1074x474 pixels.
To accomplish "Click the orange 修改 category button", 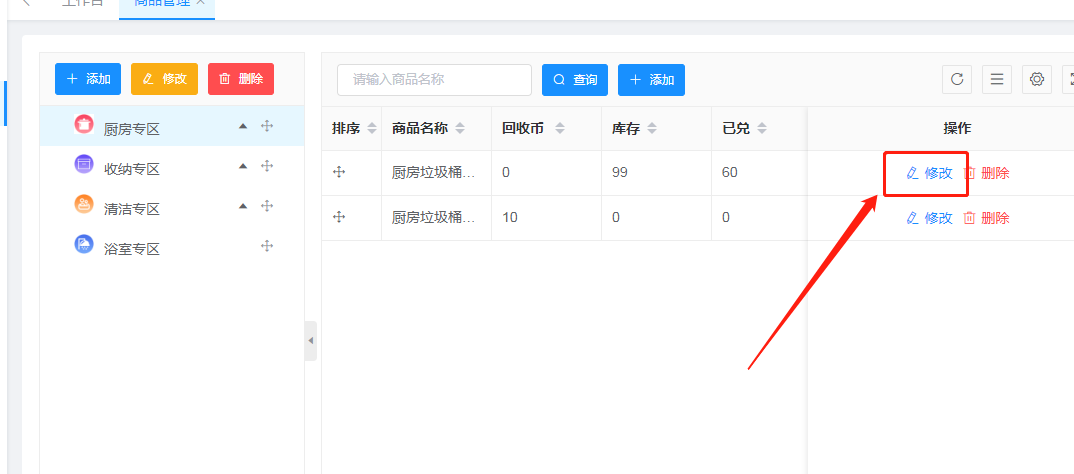I will click(x=164, y=79).
